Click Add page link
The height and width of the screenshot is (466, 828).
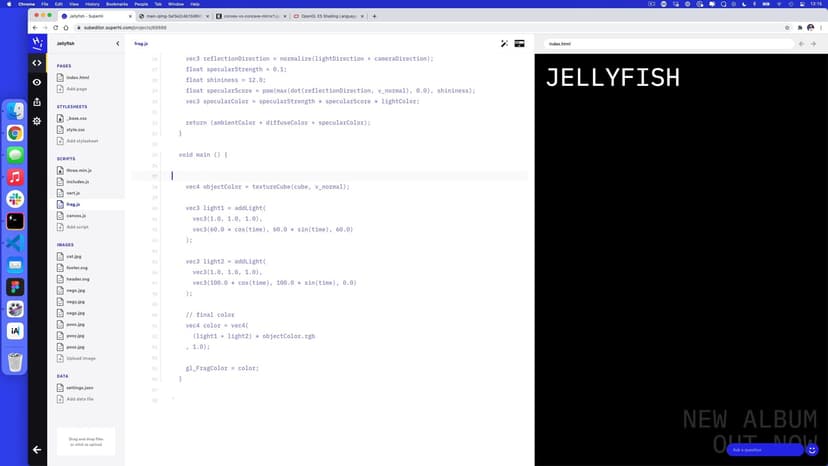click(x=76, y=89)
